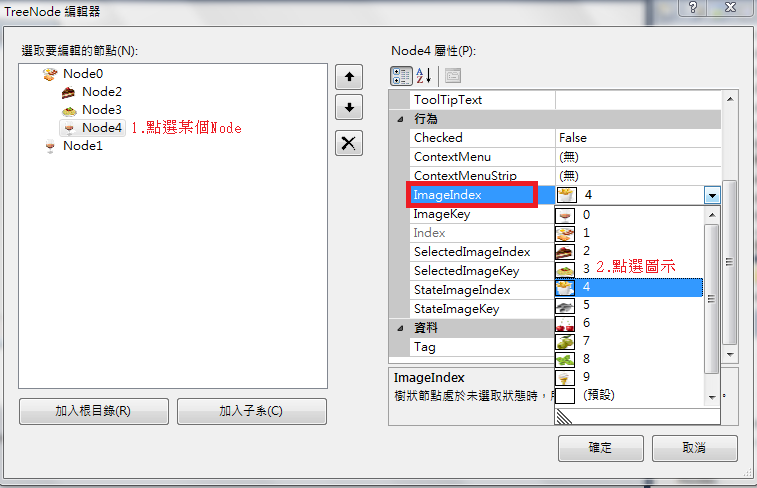Pick the cake image at index 2
Screen dimensions: 757x488
coord(629,251)
